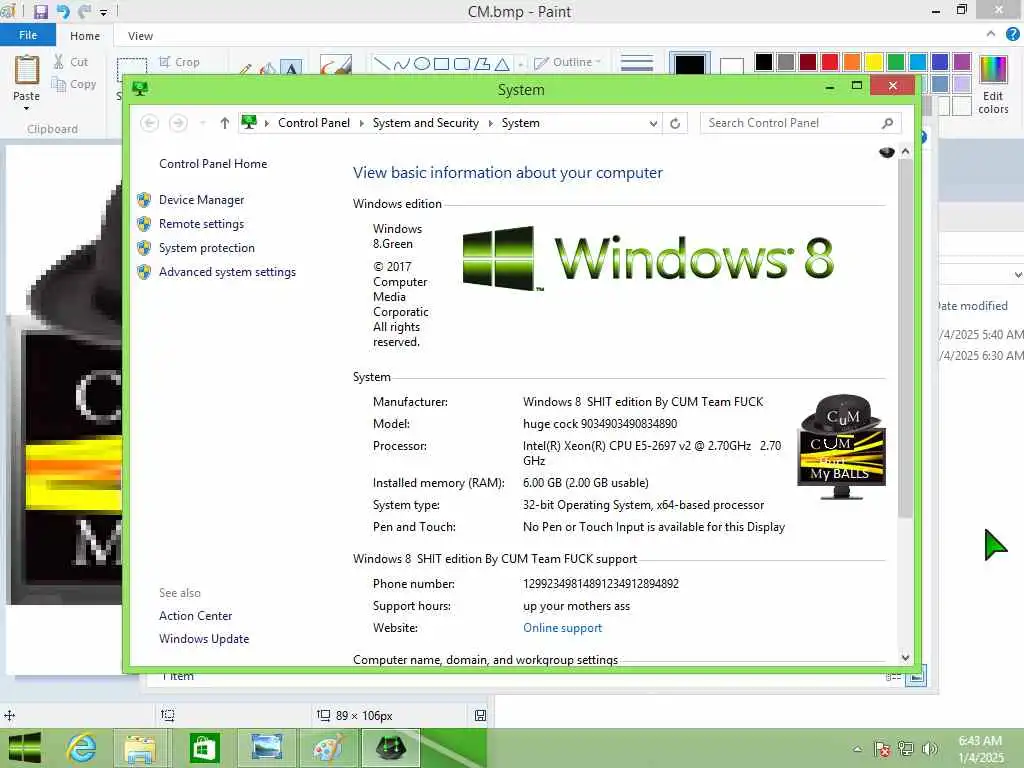
Task: Click the Search Control Panel input field
Action: [801, 123]
